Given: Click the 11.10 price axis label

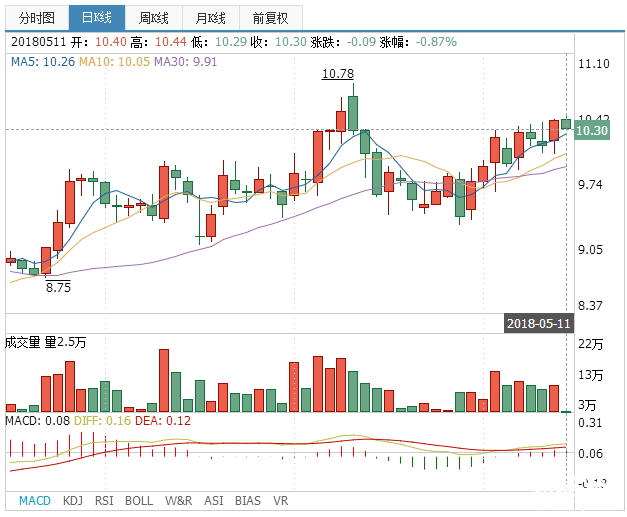Looking at the screenshot, I should point(594,64).
